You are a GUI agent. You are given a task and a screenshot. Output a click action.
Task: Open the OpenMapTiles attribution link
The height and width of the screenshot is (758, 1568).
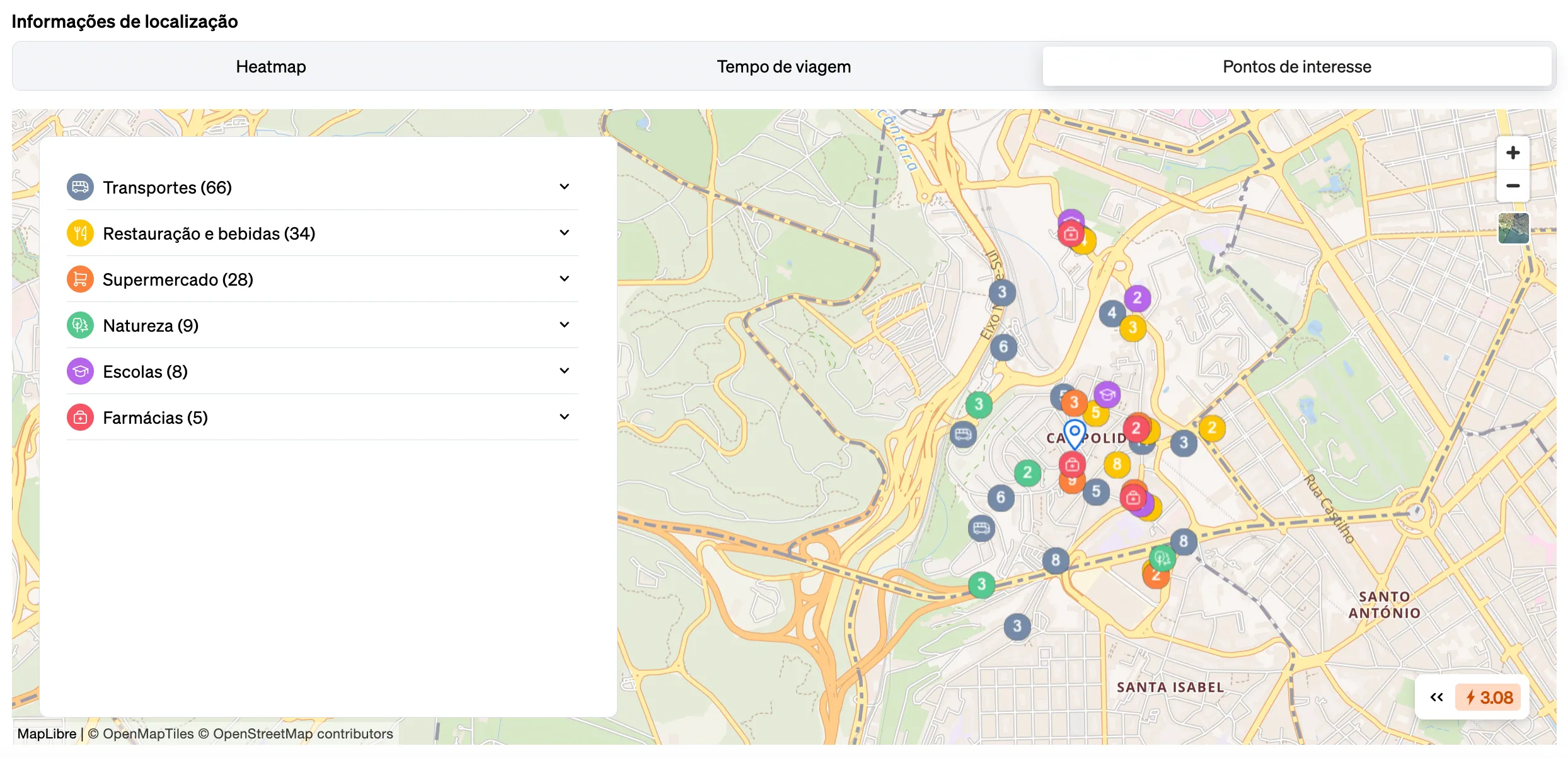click(141, 733)
